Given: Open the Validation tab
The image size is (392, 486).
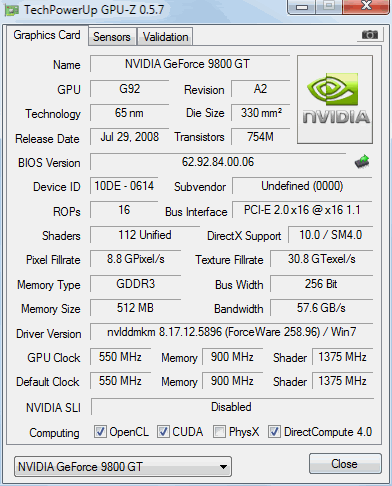Looking at the screenshot, I should [165, 37].
